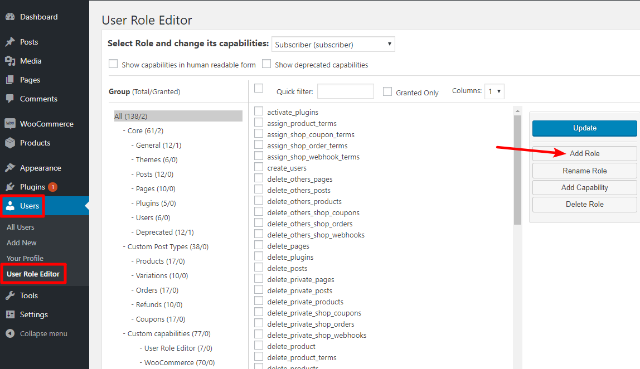The width and height of the screenshot is (640, 369).
Task: Click the scrollbar up arrow
Action: [x=518, y=111]
